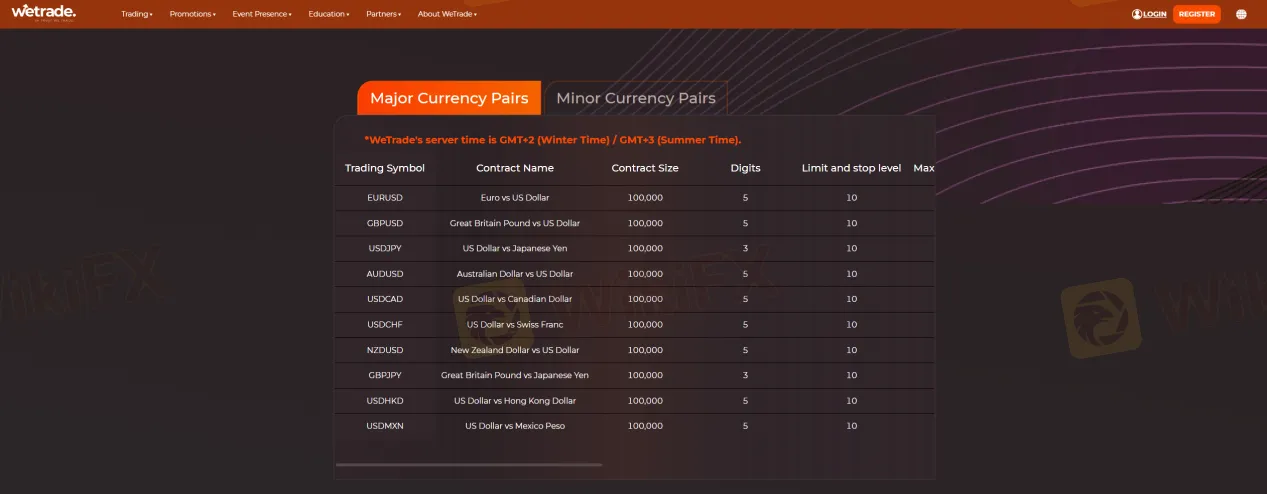1267x494 pixels.
Task: Switch to Minor Currency Pairs tab
Action: 636,98
